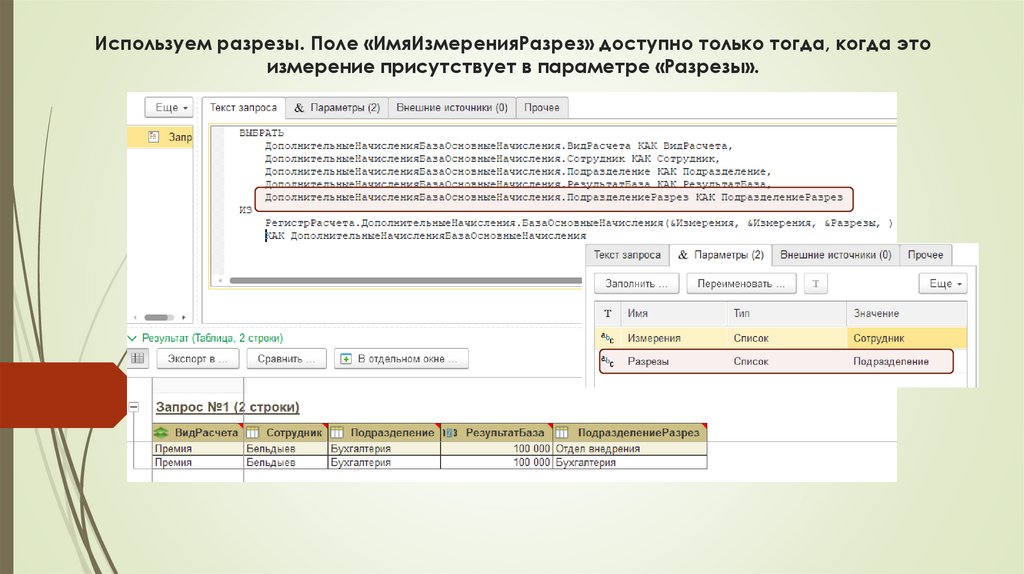Collapse the Результат section chevron
The image size is (1024, 574).
tap(133, 339)
